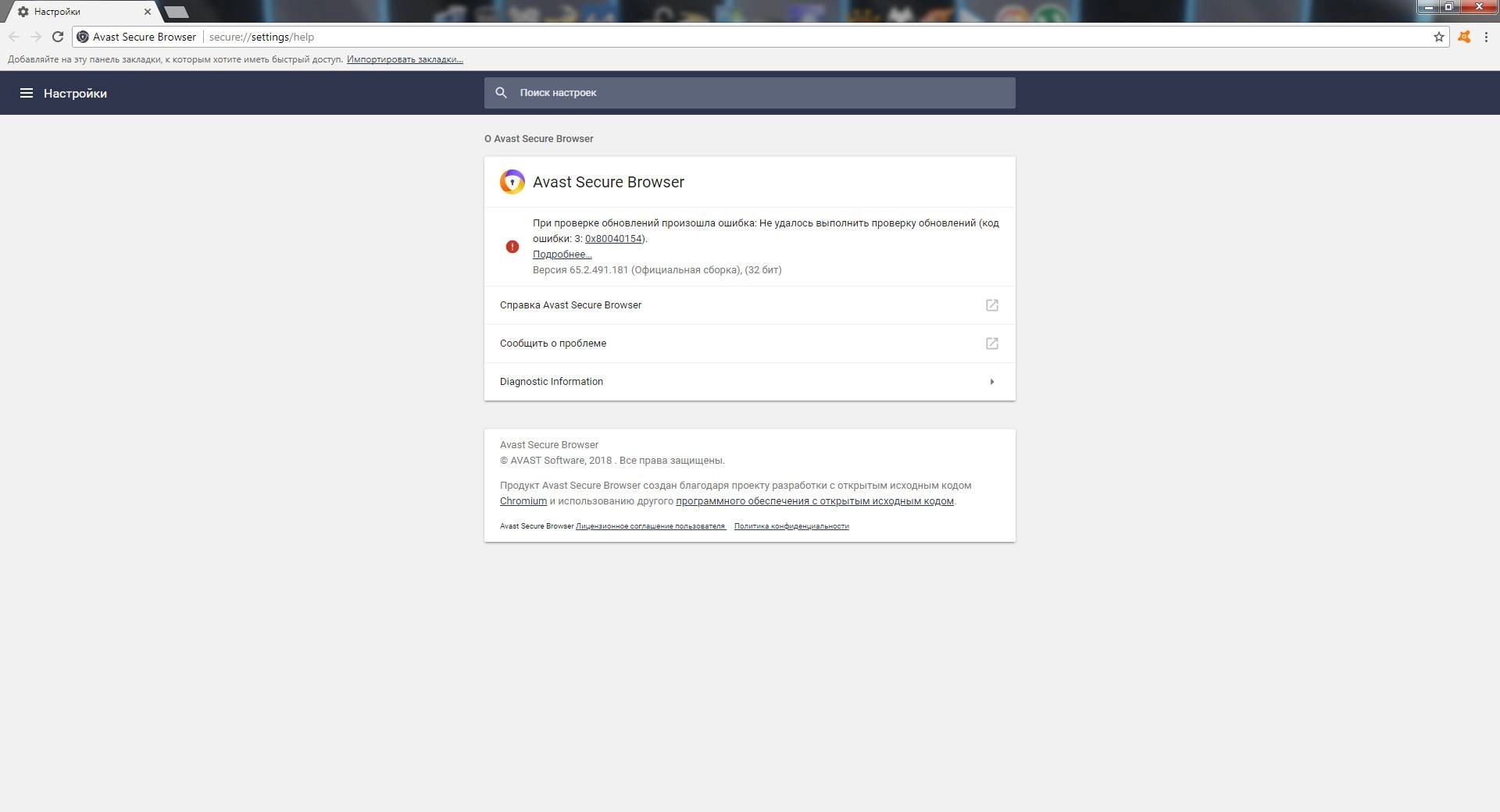Open external link icon for Сообщить о проблеме
The width and height of the screenshot is (1500, 812).
coord(992,344)
